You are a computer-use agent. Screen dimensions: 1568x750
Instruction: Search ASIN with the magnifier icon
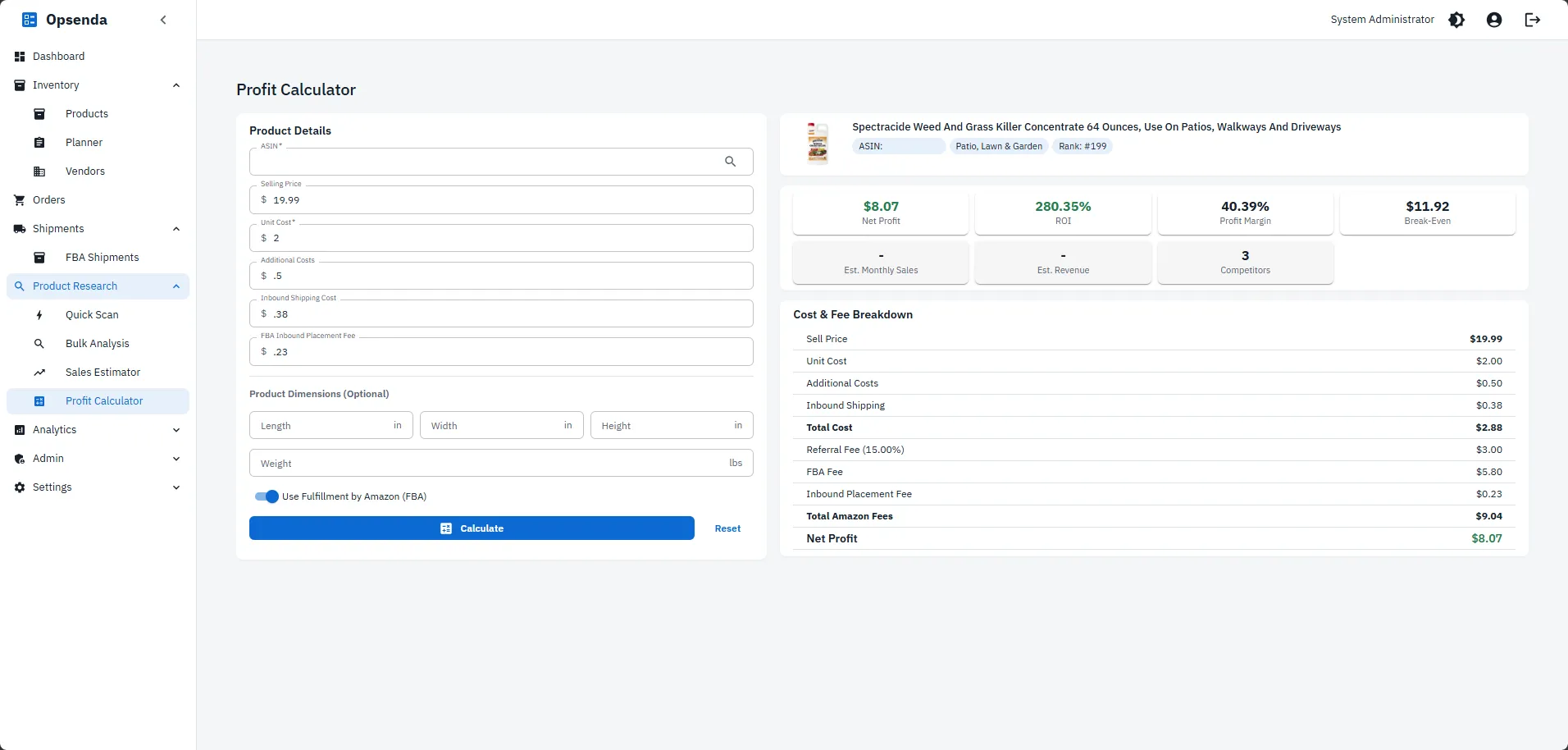[730, 162]
